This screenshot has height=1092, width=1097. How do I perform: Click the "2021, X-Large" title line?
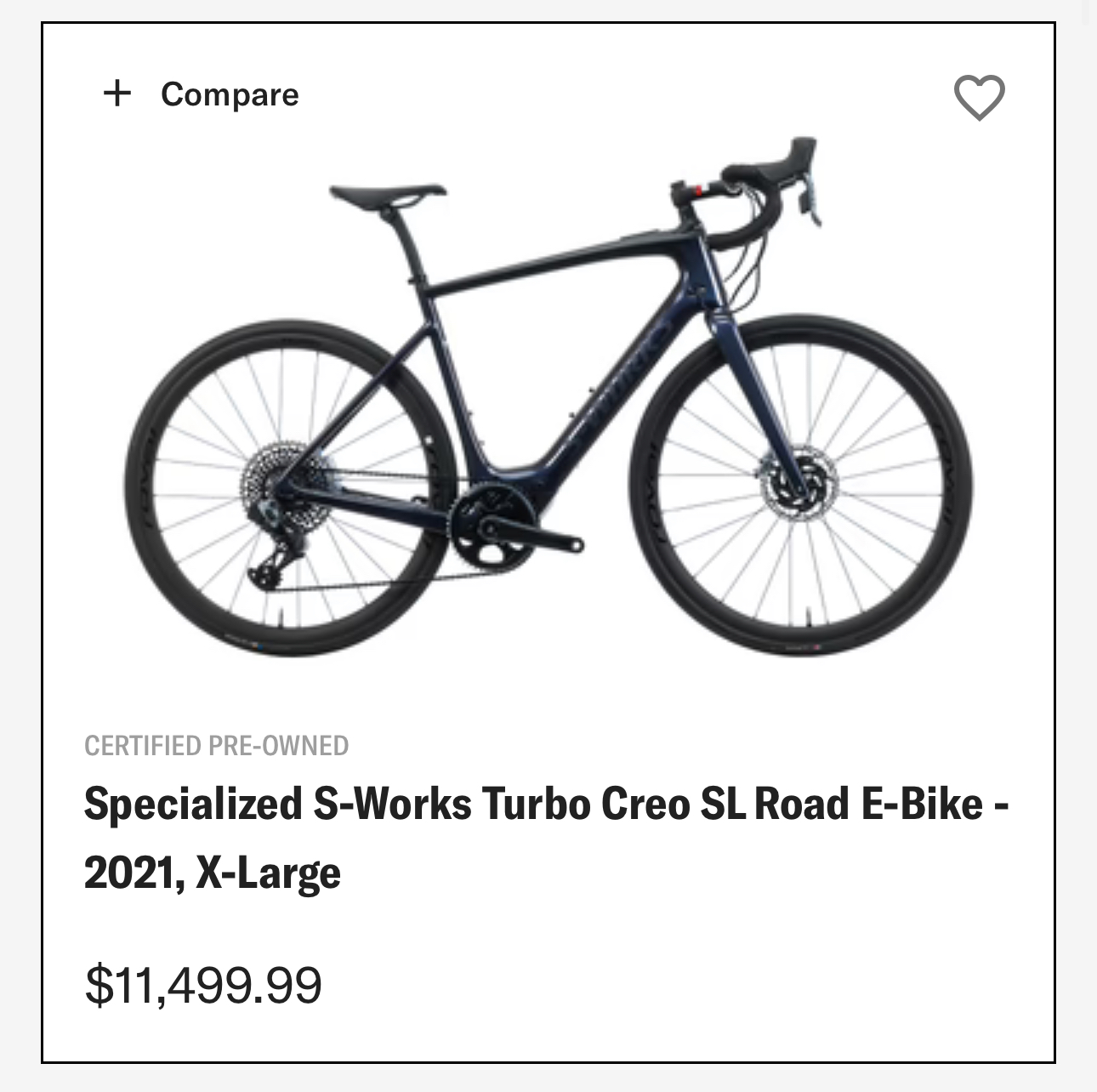213,873
